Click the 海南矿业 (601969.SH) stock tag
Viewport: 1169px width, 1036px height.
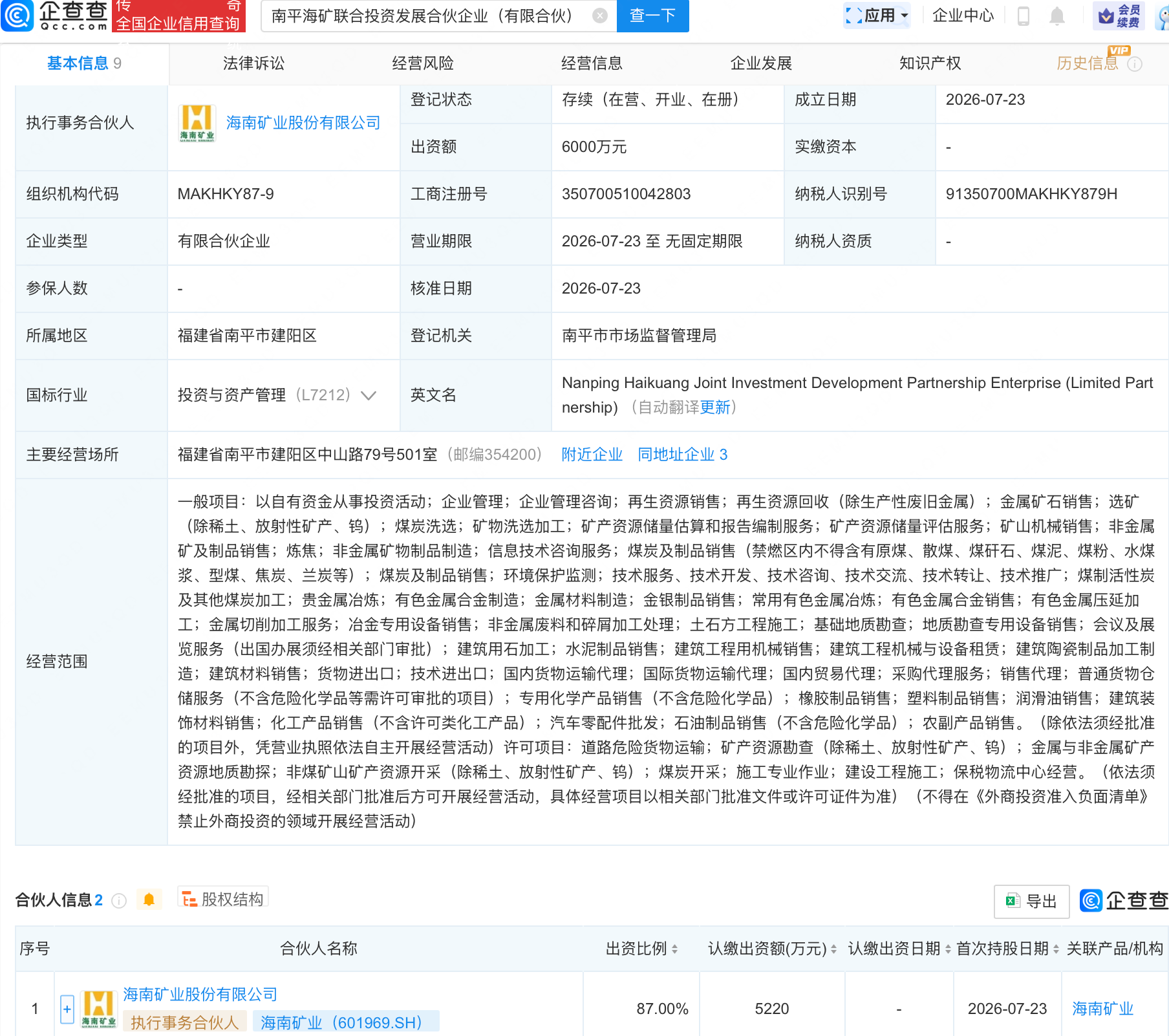tap(346, 1022)
